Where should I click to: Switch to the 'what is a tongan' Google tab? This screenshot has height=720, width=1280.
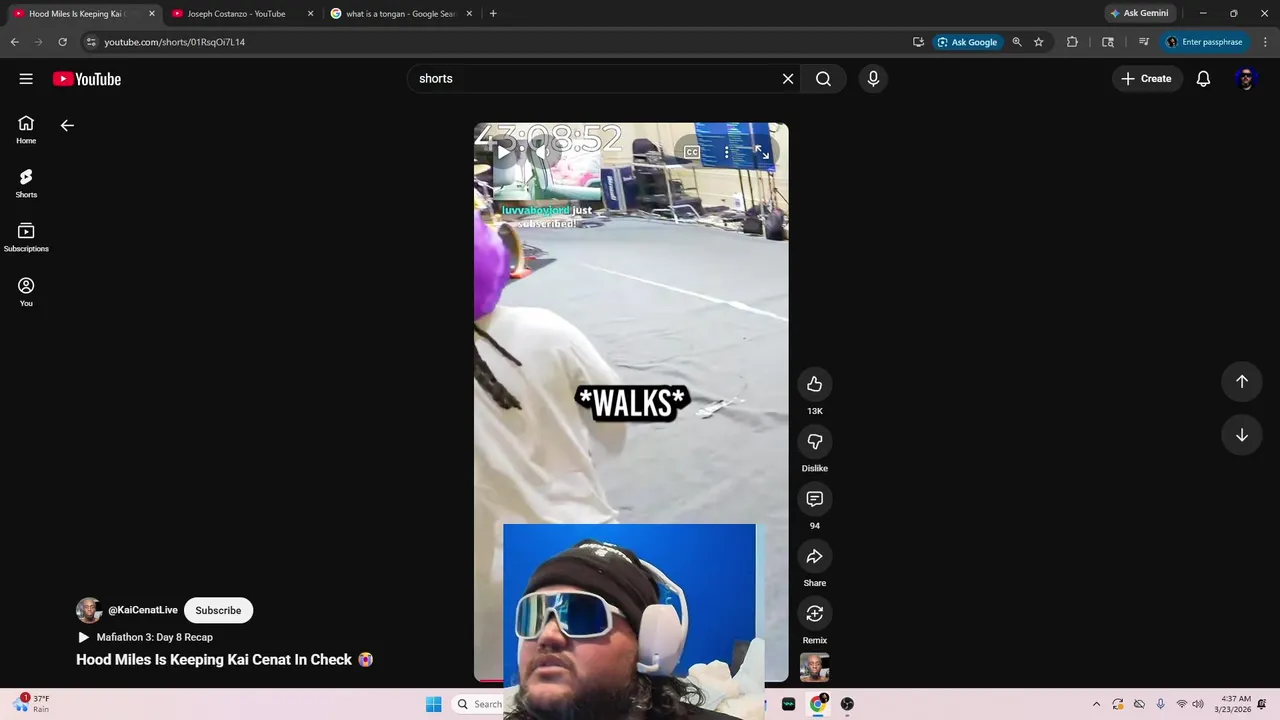(x=400, y=14)
